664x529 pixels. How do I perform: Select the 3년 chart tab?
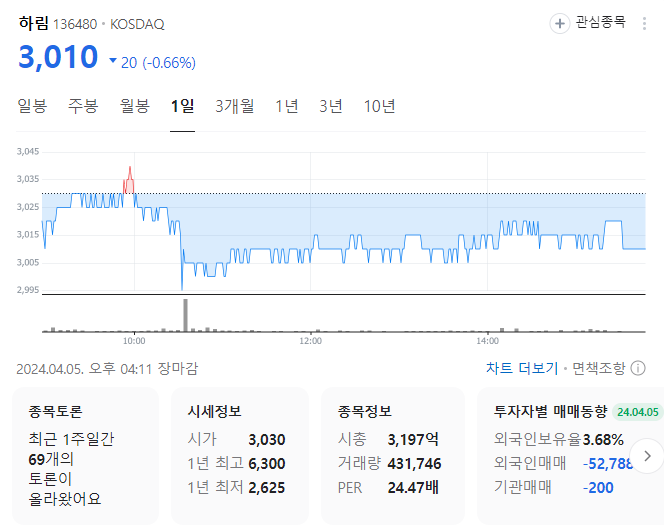tap(331, 106)
